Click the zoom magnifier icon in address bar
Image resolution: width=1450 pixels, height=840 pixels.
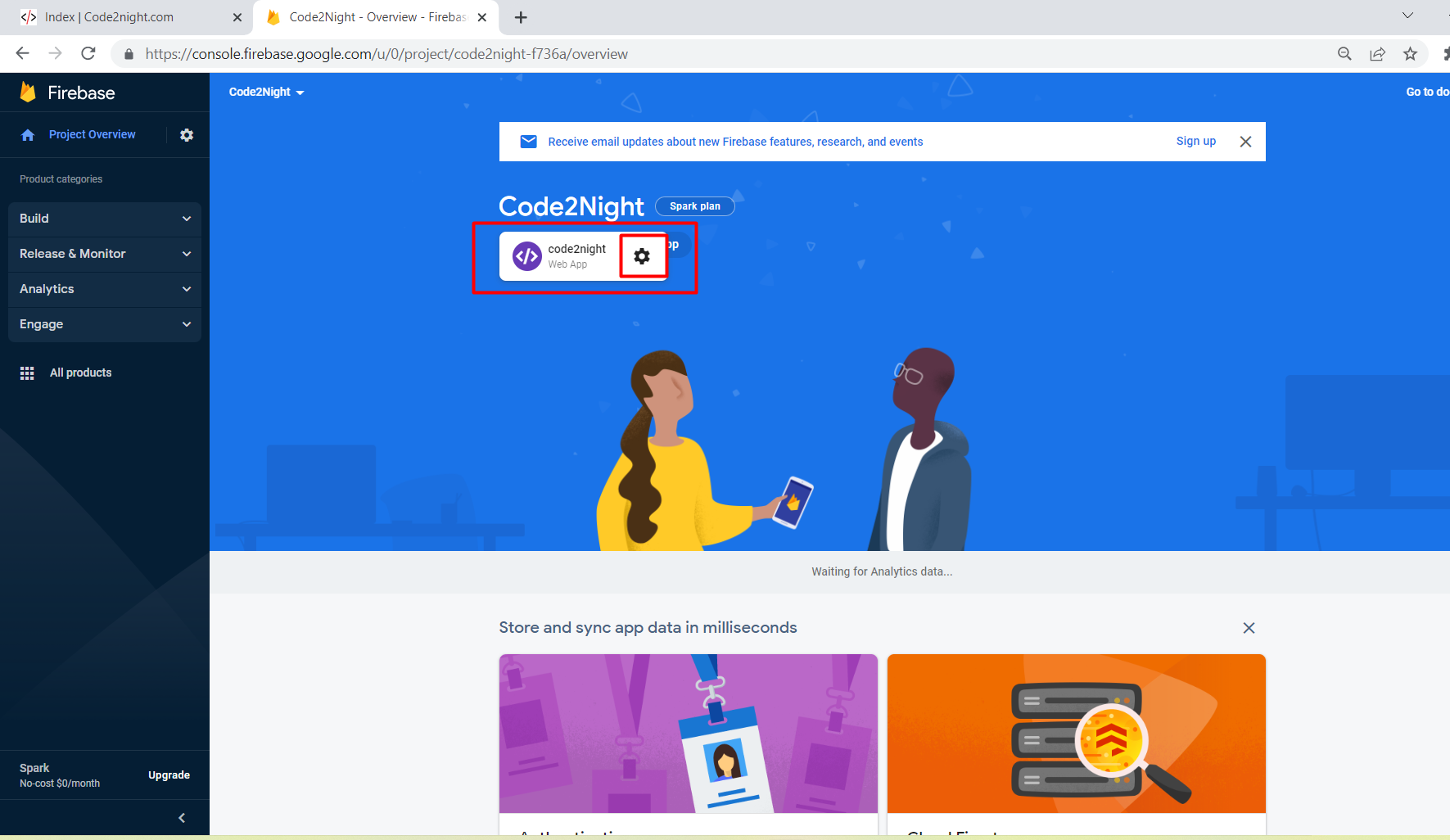(1344, 54)
